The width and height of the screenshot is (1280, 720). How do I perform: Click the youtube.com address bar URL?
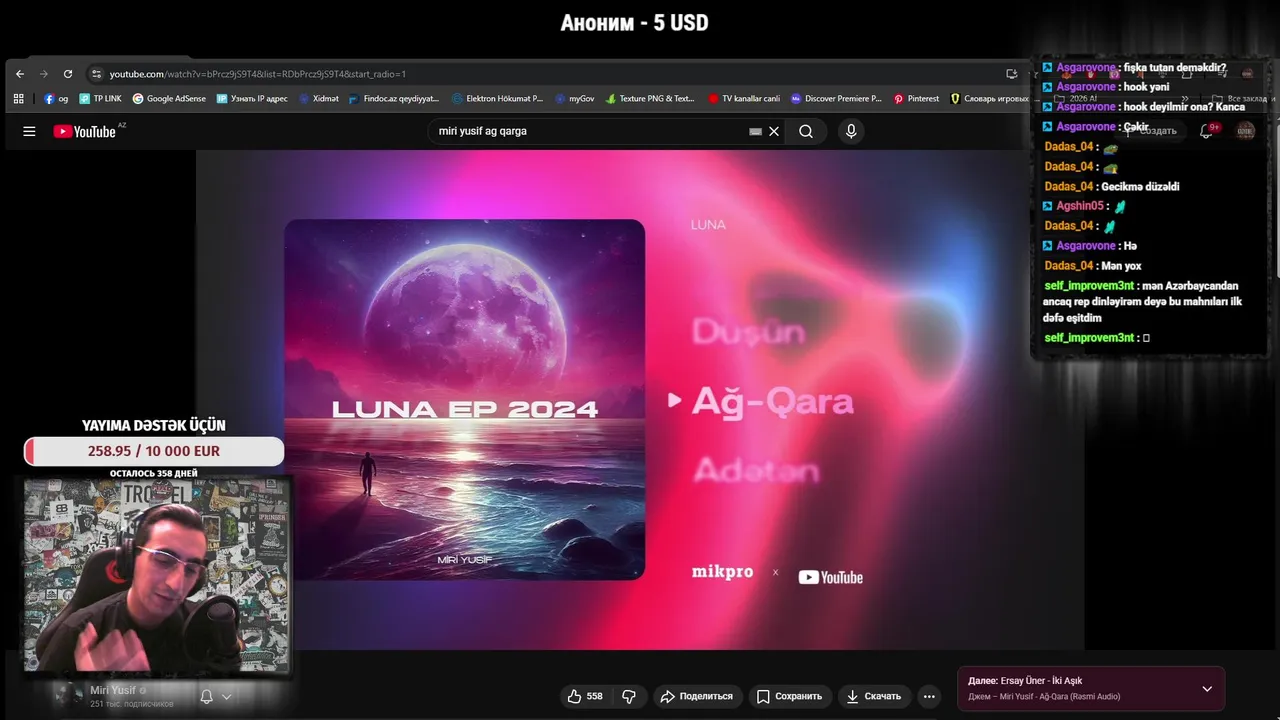257,74
